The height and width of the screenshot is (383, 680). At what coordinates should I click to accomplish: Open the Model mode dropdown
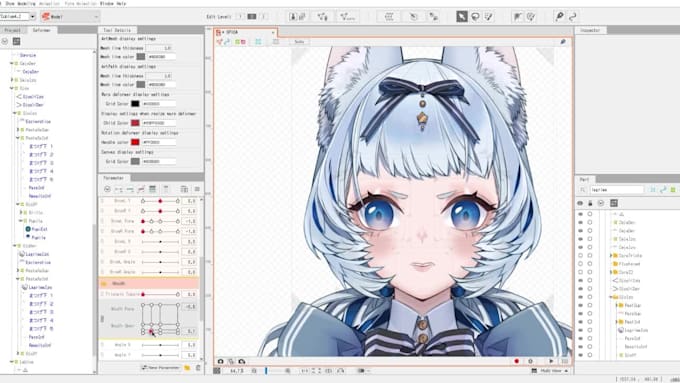(70, 16)
